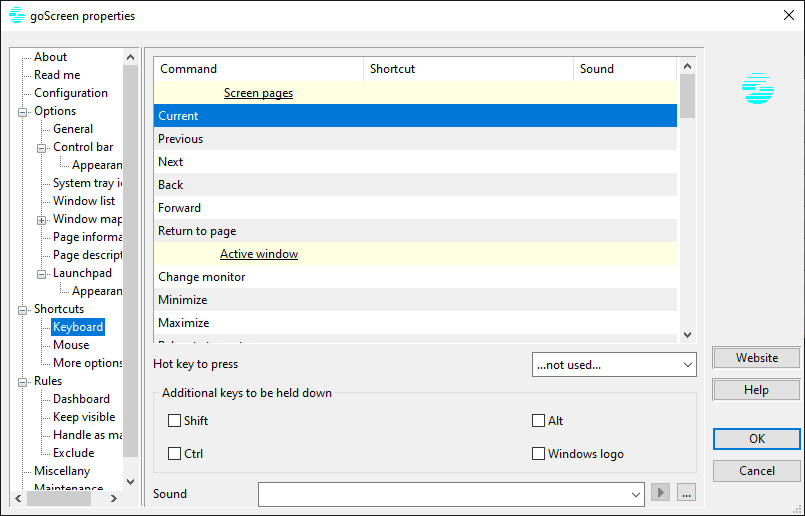This screenshot has height=516, width=805.
Task: Select the Minimize command row
Action: tap(415, 300)
